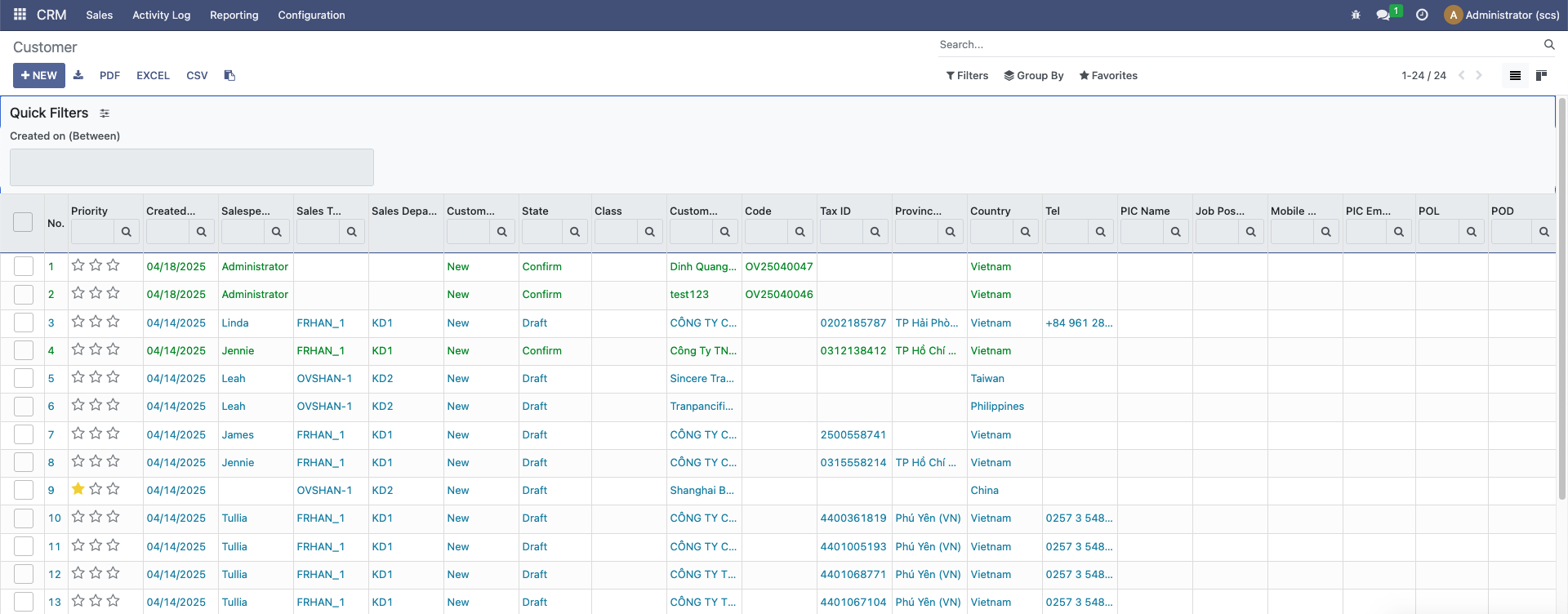Click the debug bug icon
Image resolution: width=1568 pixels, height=614 pixels.
1356,15
